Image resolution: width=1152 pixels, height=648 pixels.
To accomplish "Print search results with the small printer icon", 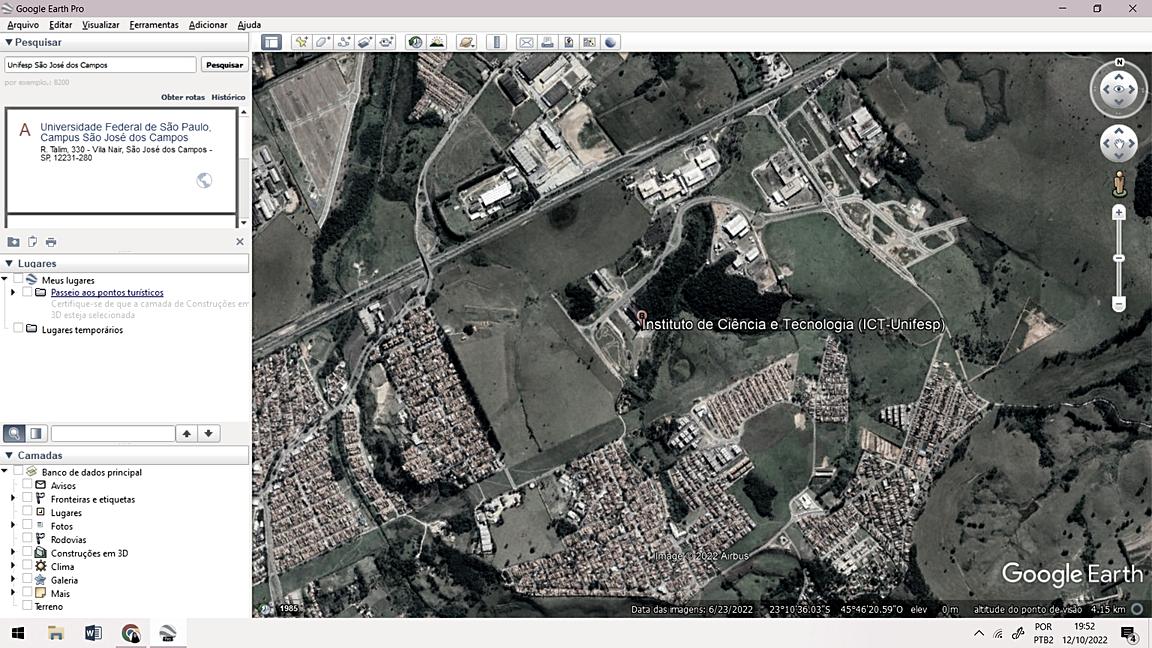I will [51, 242].
